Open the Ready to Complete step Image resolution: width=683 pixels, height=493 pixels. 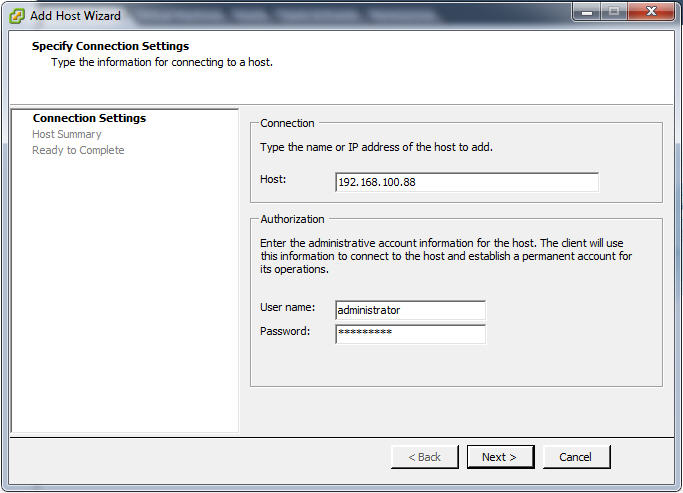78,150
